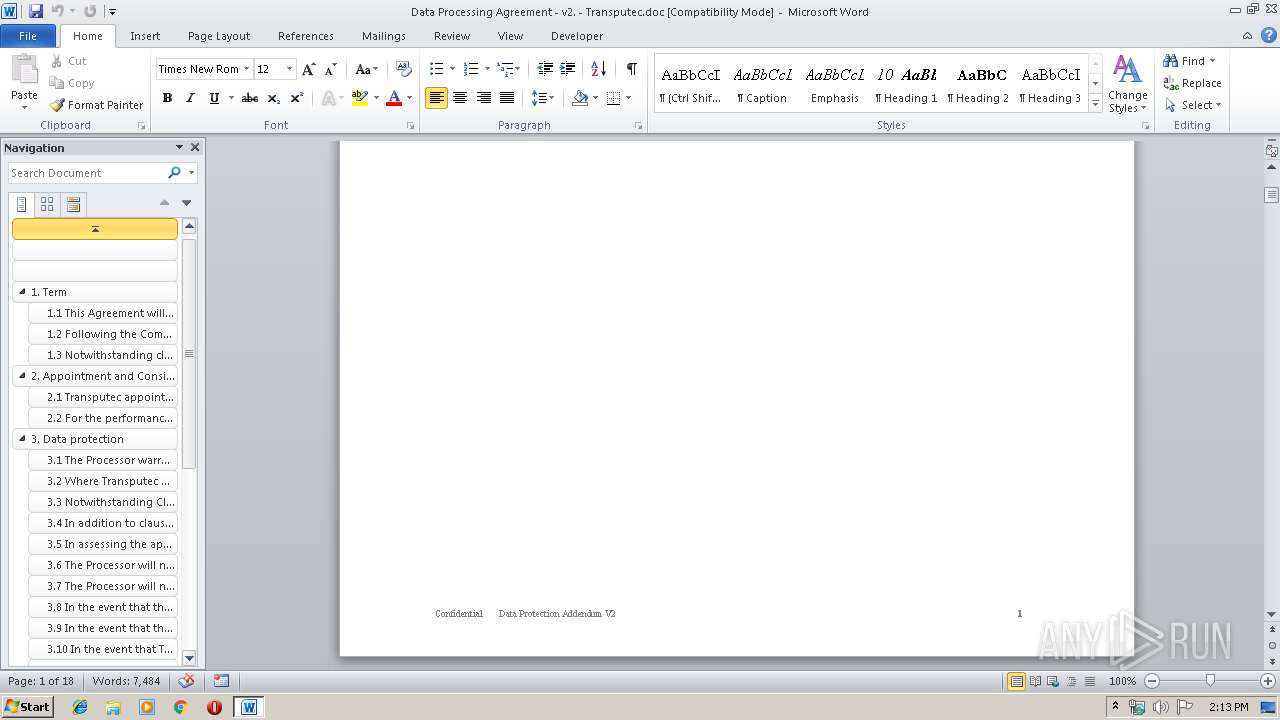Apply paragraph shading color
Image resolution: width=1280 pixels, height=720 pixels.
(580, 98)
